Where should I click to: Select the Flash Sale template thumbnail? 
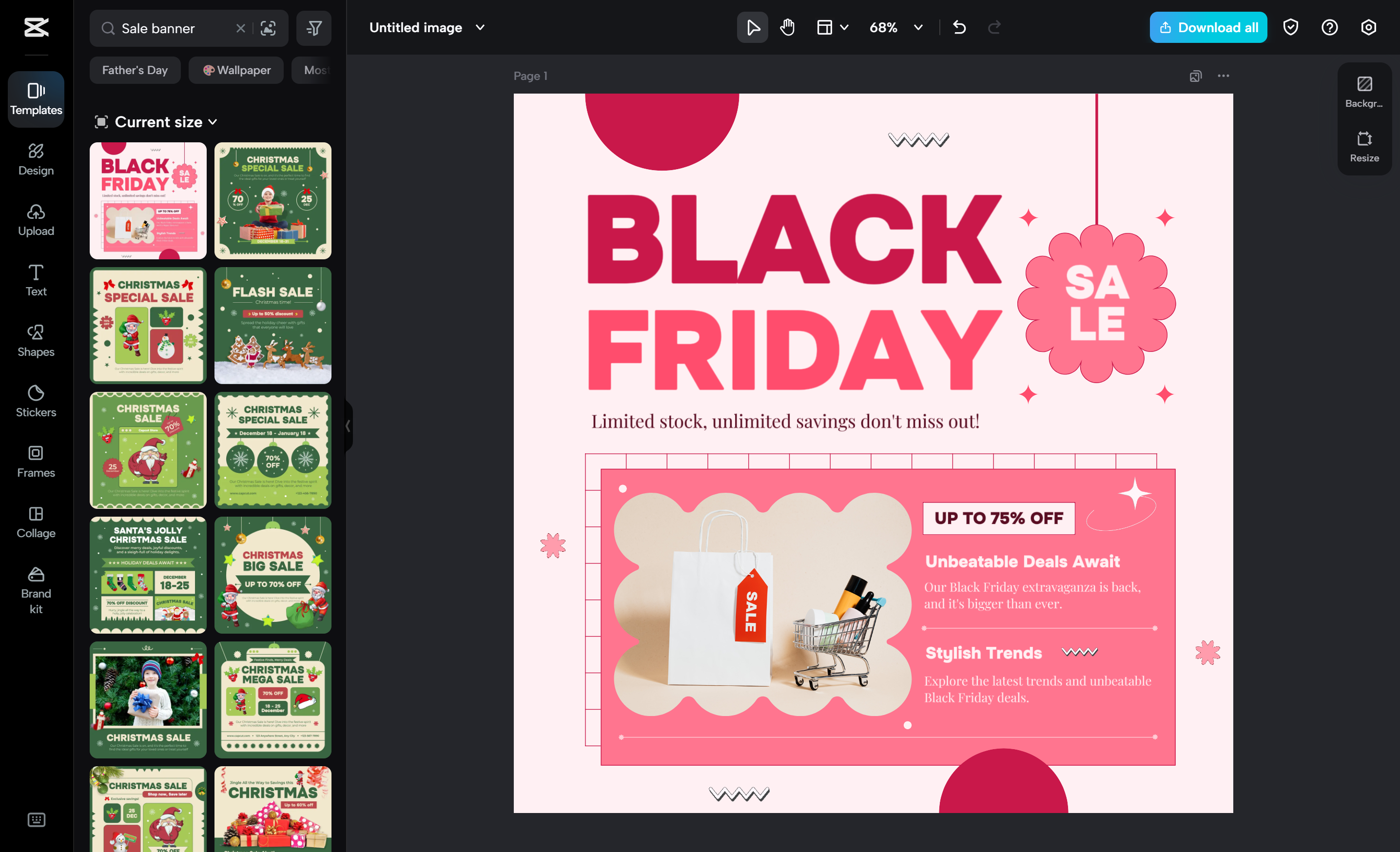coord(272,326)
